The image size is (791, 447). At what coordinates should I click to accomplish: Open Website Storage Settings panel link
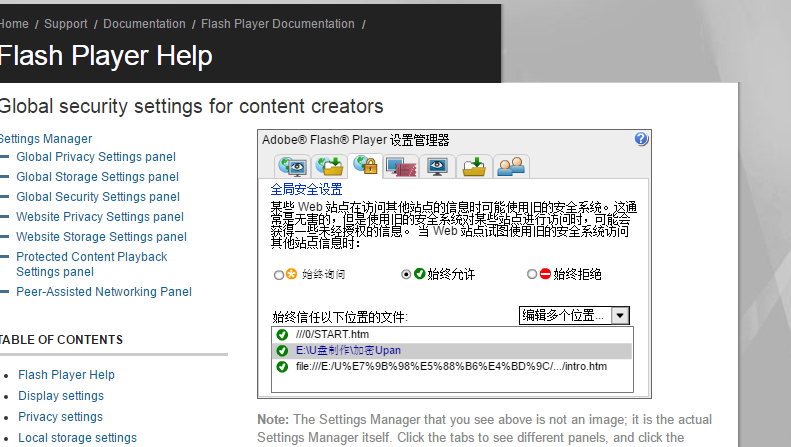(x=101, y=237)
